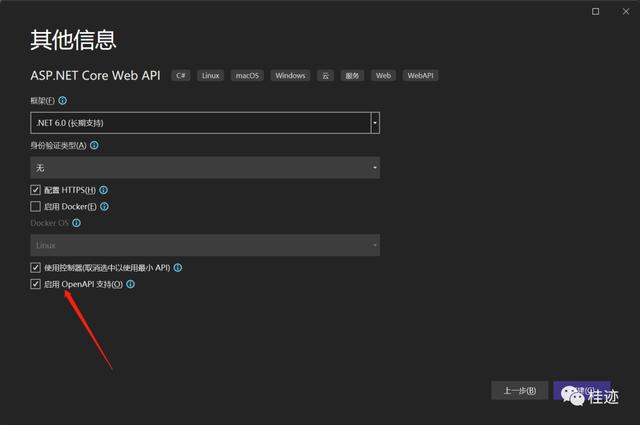
Task: Click the WebAPI tag
Action: (x=420, y=75)
